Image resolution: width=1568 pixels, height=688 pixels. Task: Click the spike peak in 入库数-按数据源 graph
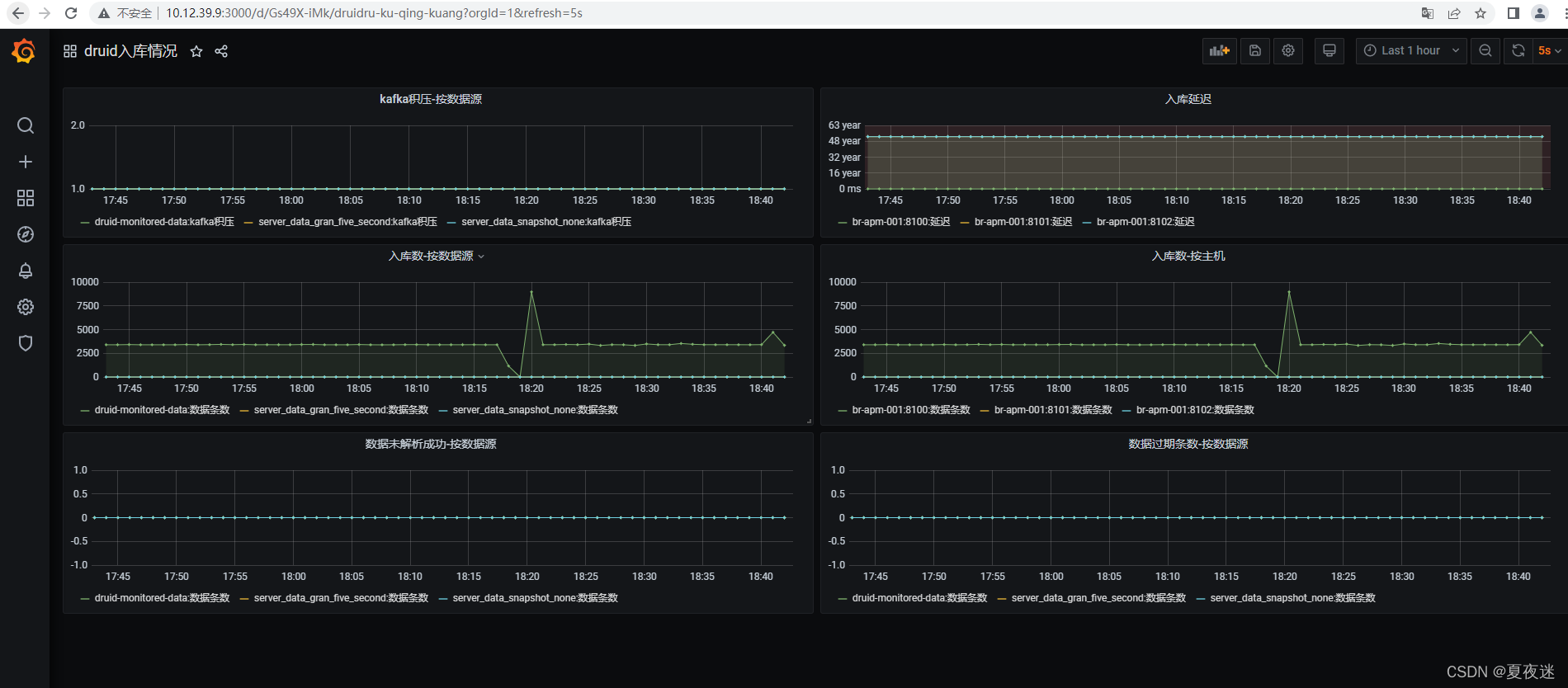click(x=531, y=292)
